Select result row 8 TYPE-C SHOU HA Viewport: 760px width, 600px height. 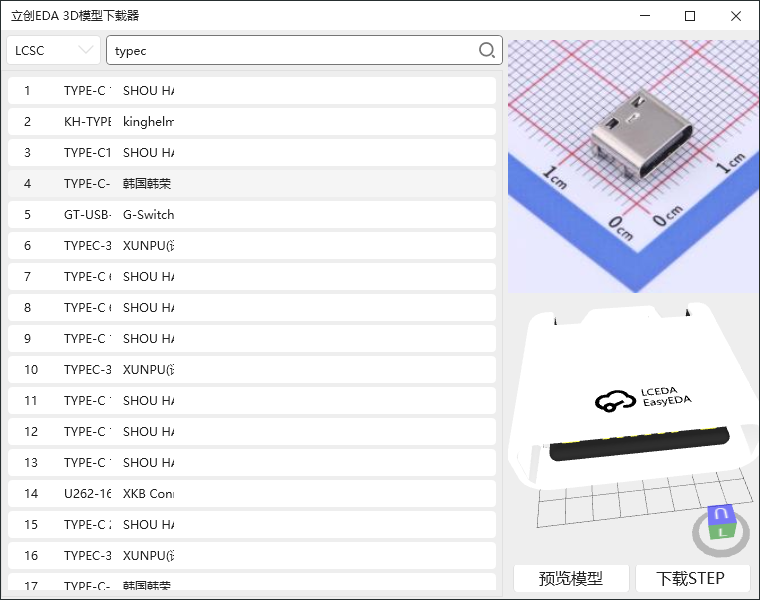[252, 308]
